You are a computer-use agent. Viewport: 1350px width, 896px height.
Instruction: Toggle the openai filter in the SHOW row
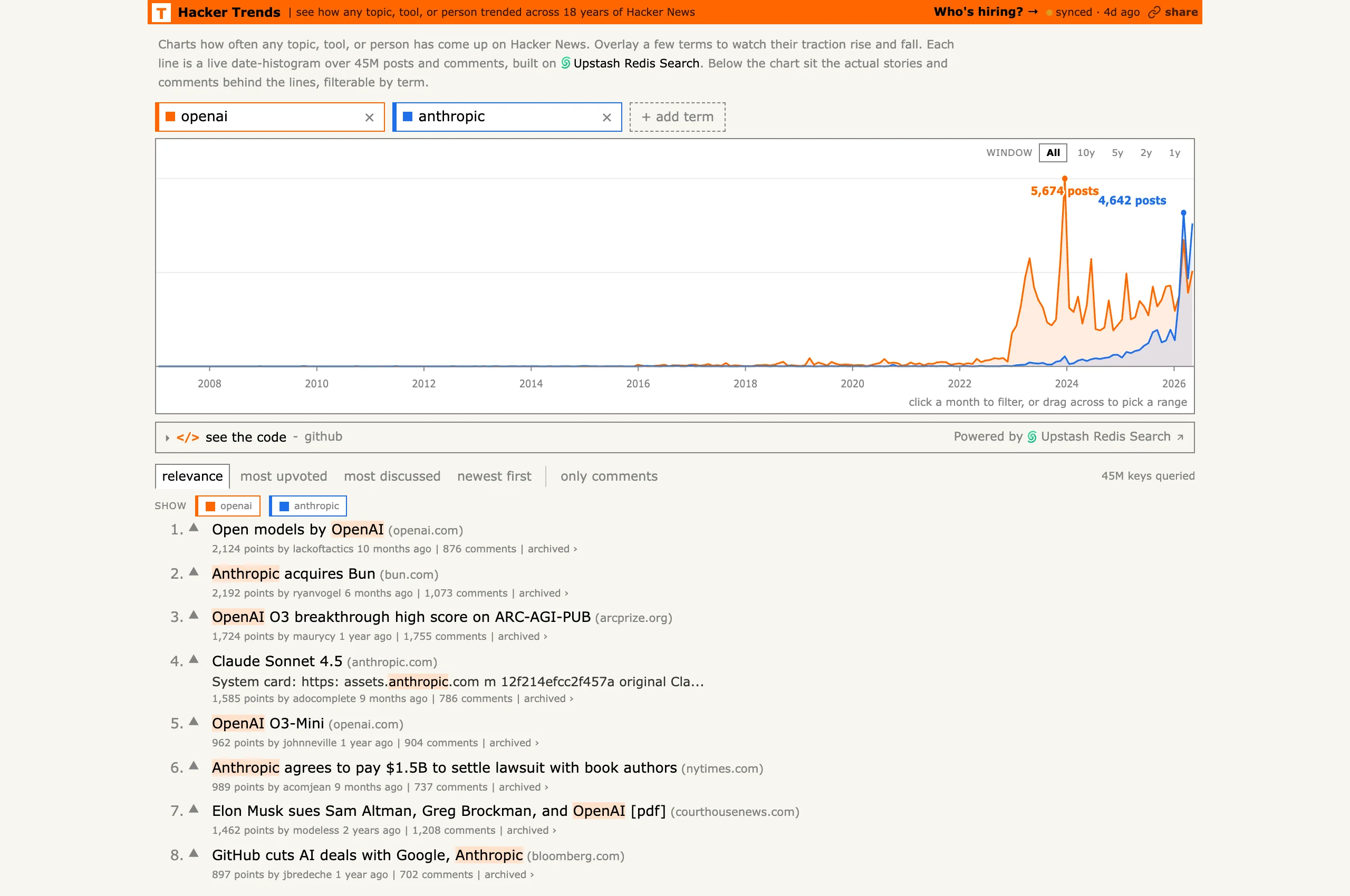pyautogui.click(x=228, y=506)
